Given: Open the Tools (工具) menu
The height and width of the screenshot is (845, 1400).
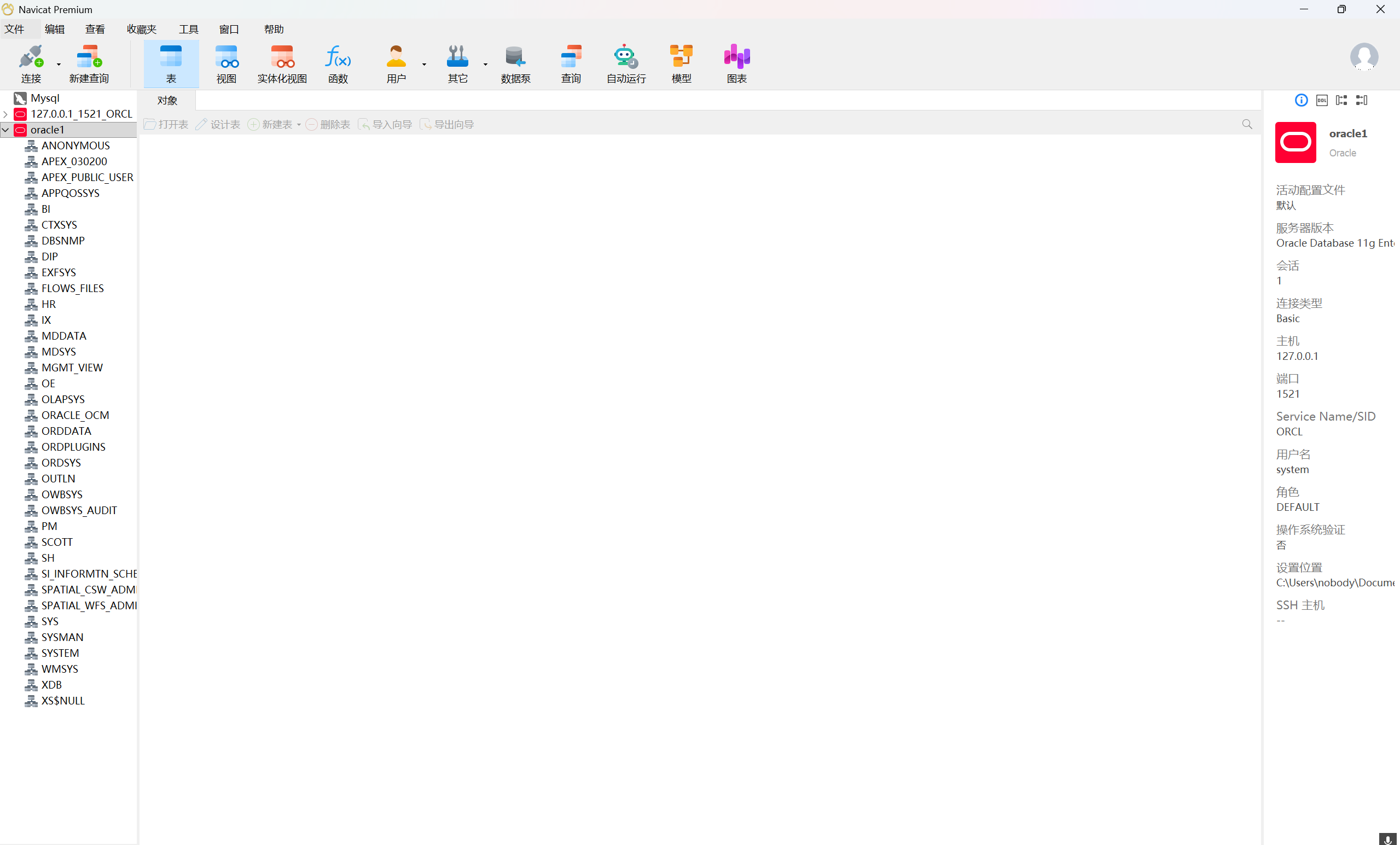Looking at the screenshot, I should click(x=189, y=29).
